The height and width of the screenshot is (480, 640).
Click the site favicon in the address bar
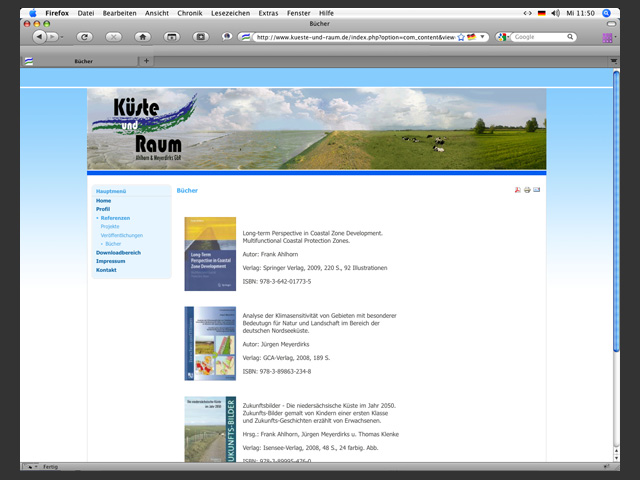pyautogui.click(x=246, y=37)
